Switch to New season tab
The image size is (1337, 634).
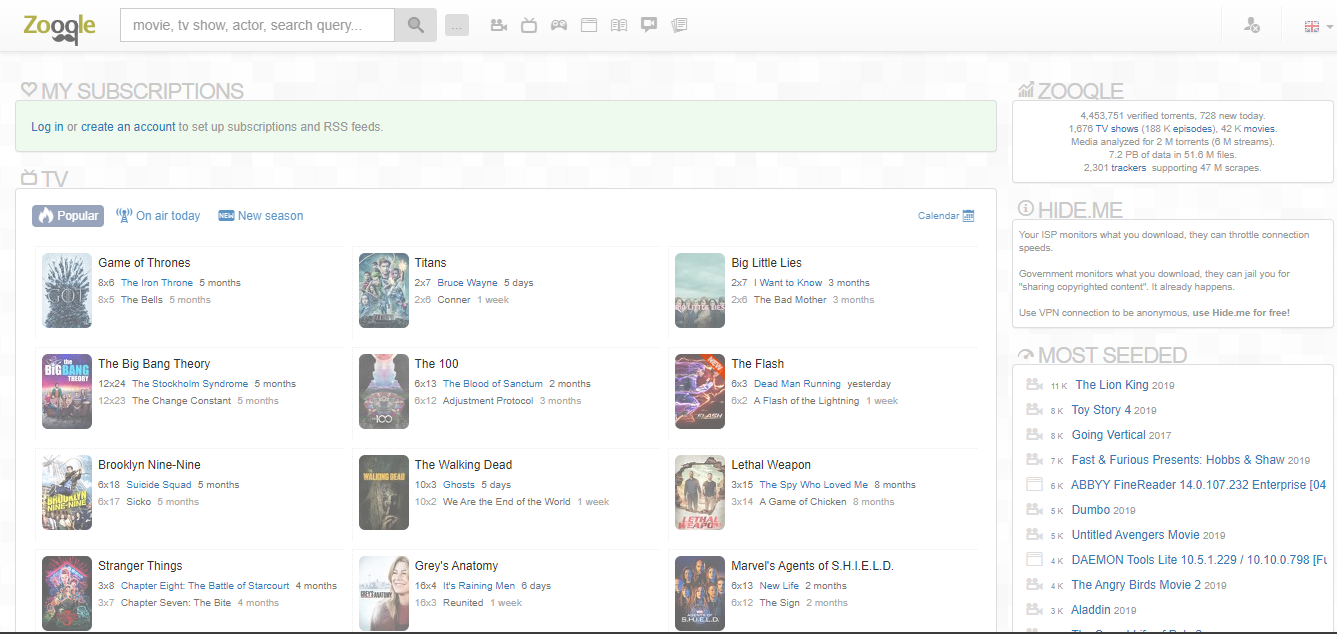(x=261, y=216)
